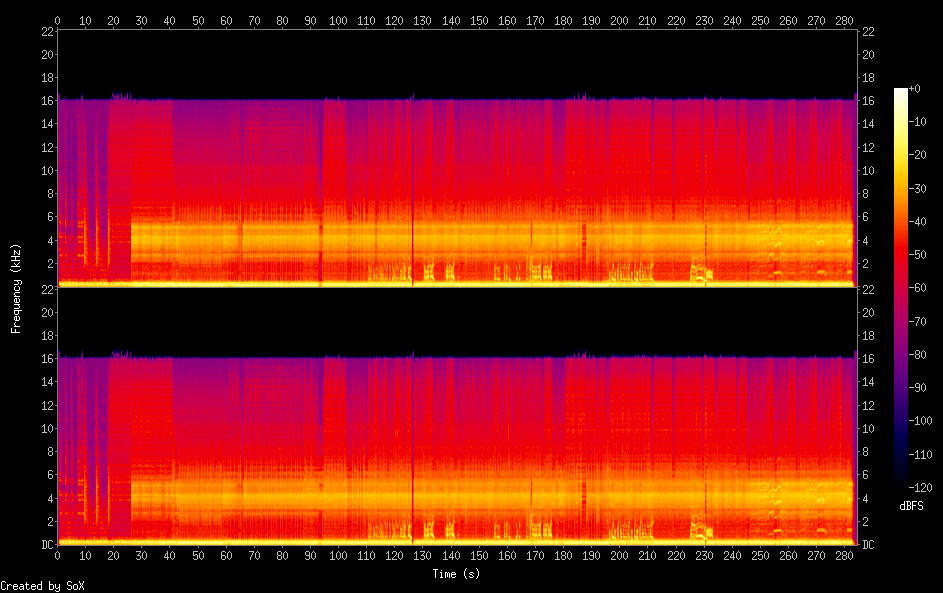Click the upper channel spectrogram plot
The image size is (943, 593).
tap(457, 159)
